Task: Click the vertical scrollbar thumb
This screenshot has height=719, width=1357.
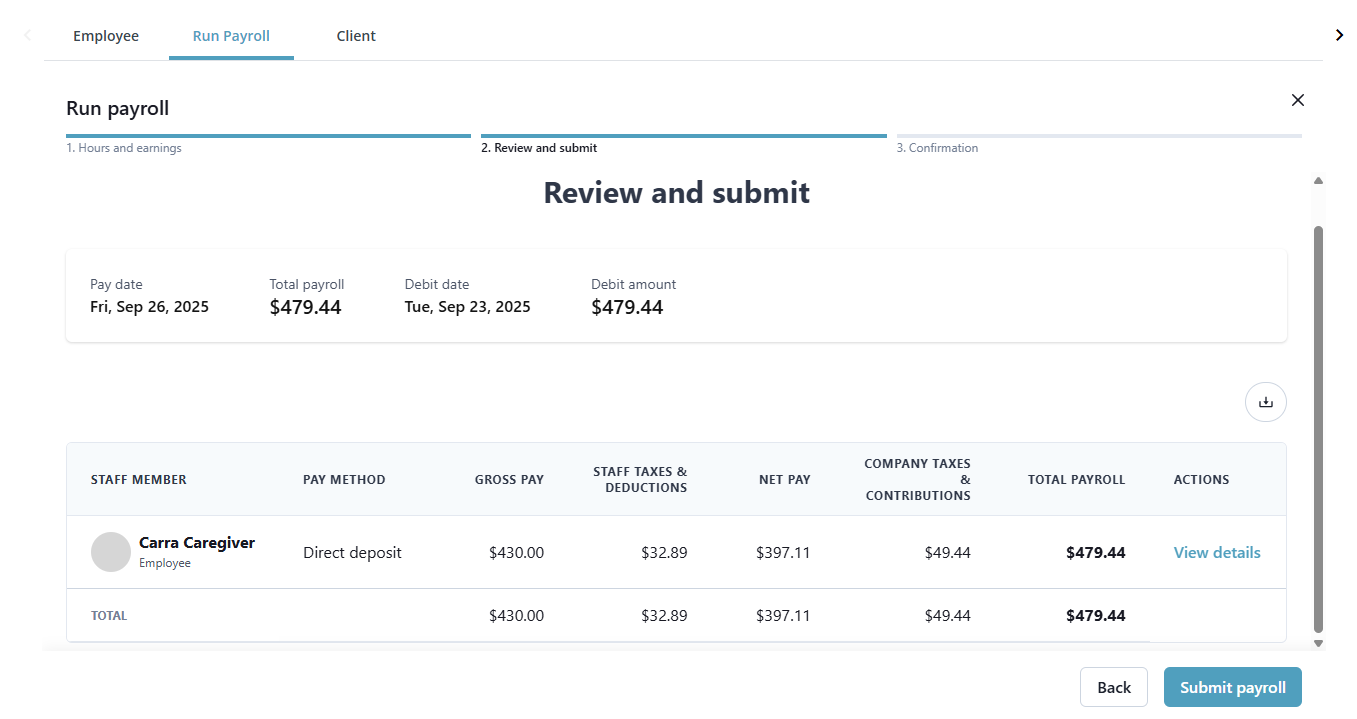Action: (1318, 428)
